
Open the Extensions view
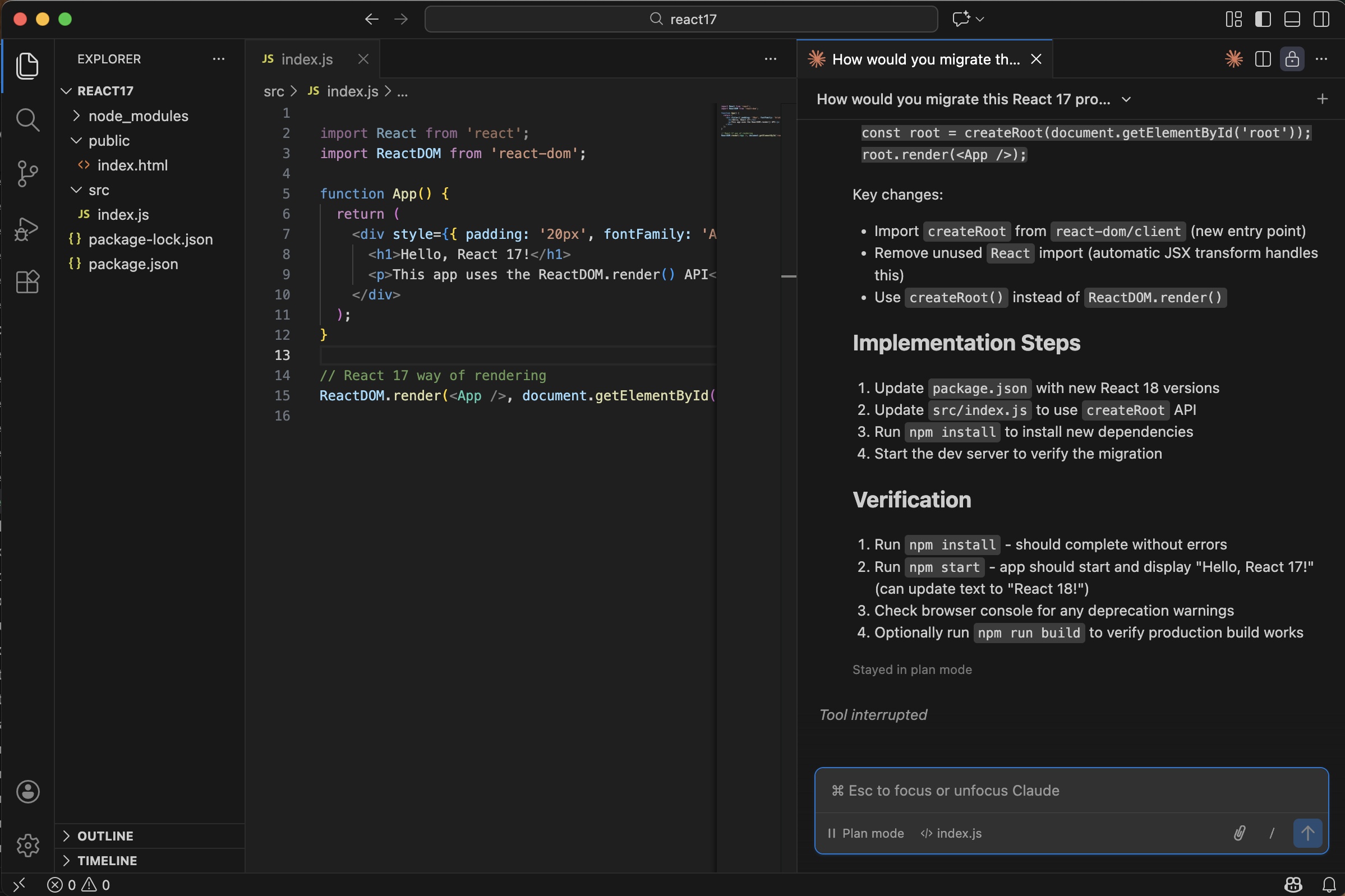click(x=27, y=281)
